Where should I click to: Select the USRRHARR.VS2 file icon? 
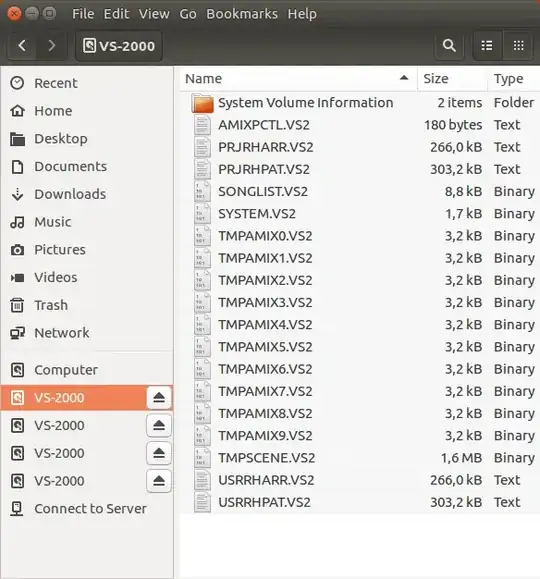[x=202, y=480]
